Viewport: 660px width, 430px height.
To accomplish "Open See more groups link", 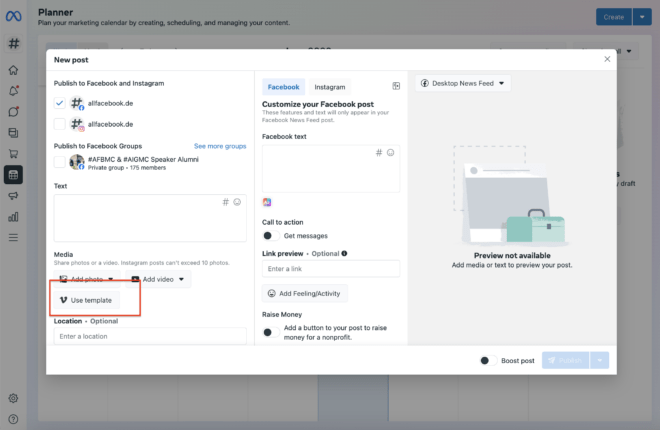I will [220, 146].
